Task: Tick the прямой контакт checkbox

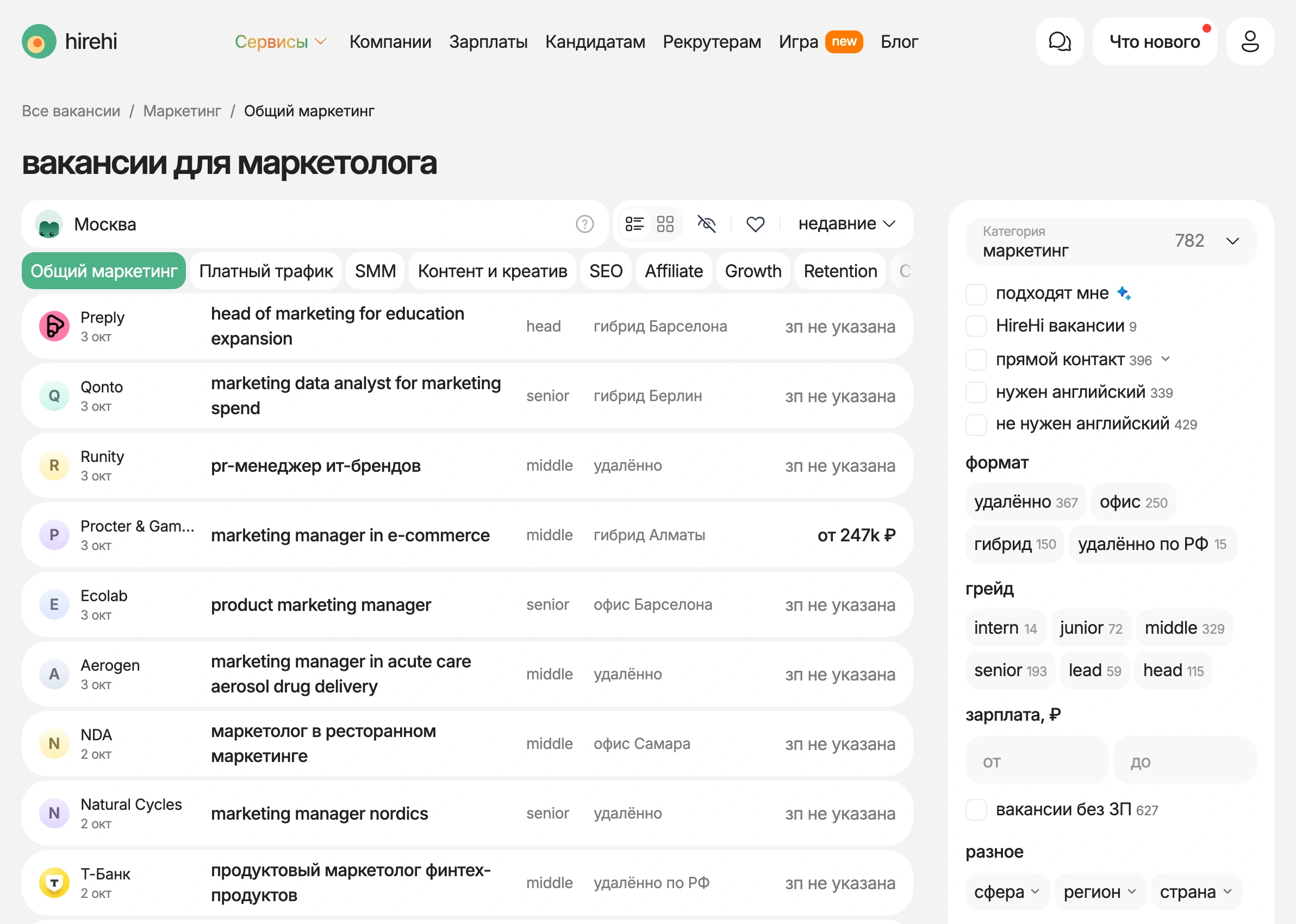Action: coord(976,360)
